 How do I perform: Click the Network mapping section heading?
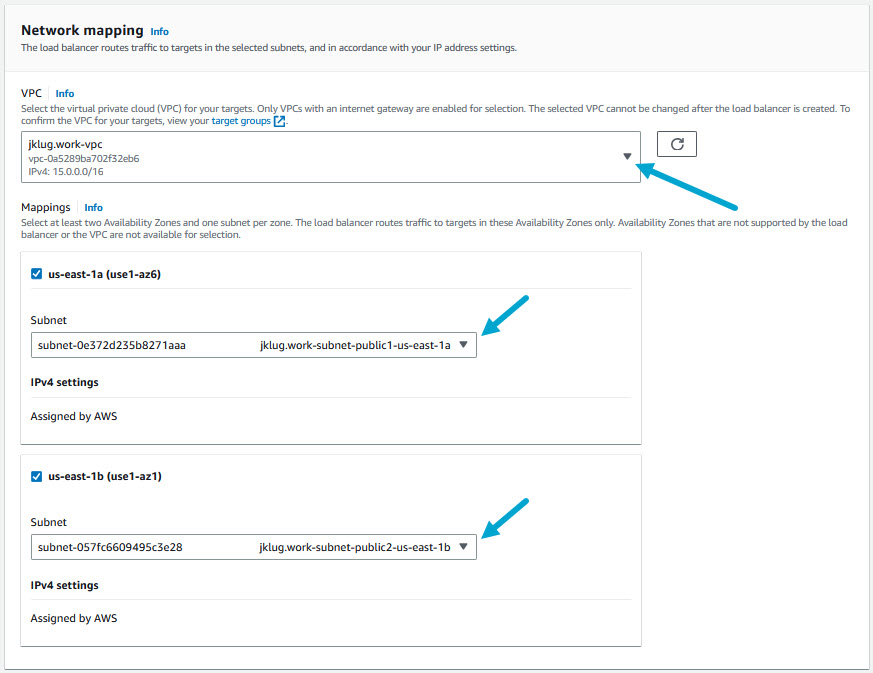point(82,31)
